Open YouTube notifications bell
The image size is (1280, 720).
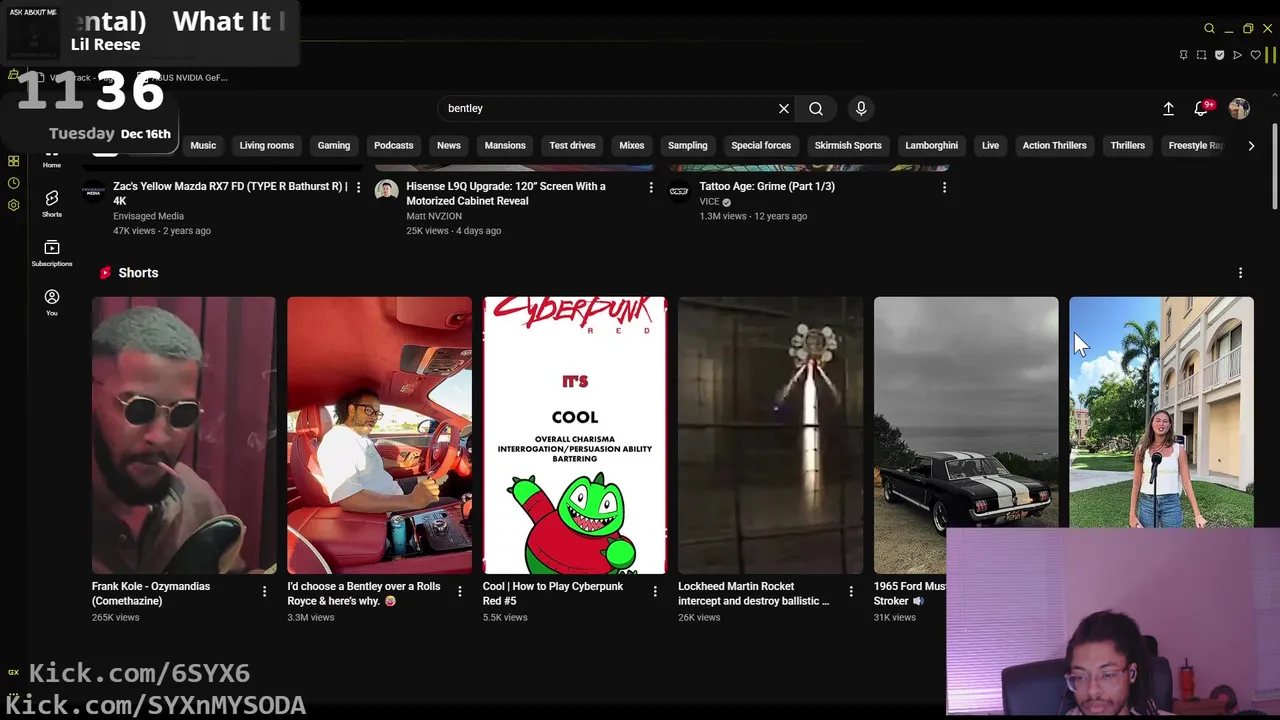1201,108
